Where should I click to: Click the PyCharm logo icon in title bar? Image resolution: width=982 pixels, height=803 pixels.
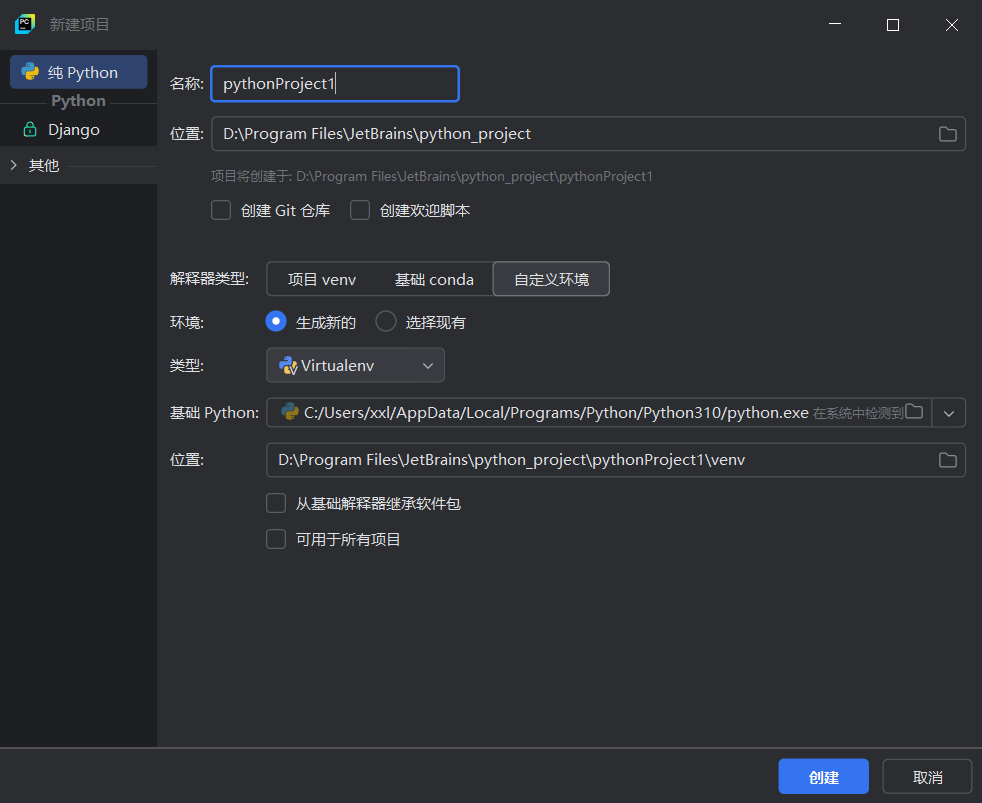point(25,24)
